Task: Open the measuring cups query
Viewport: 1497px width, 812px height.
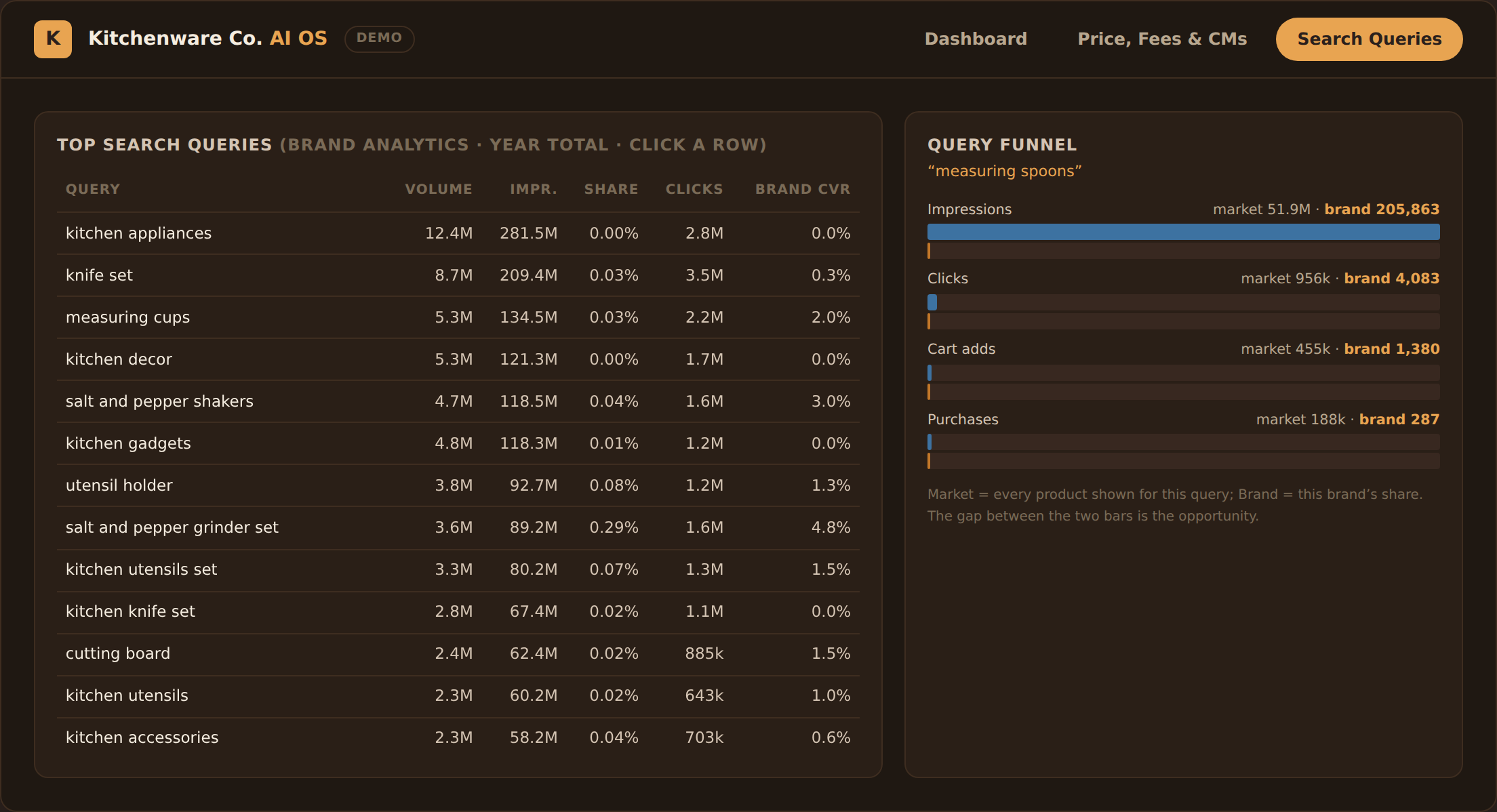Action: coord(458,317)
